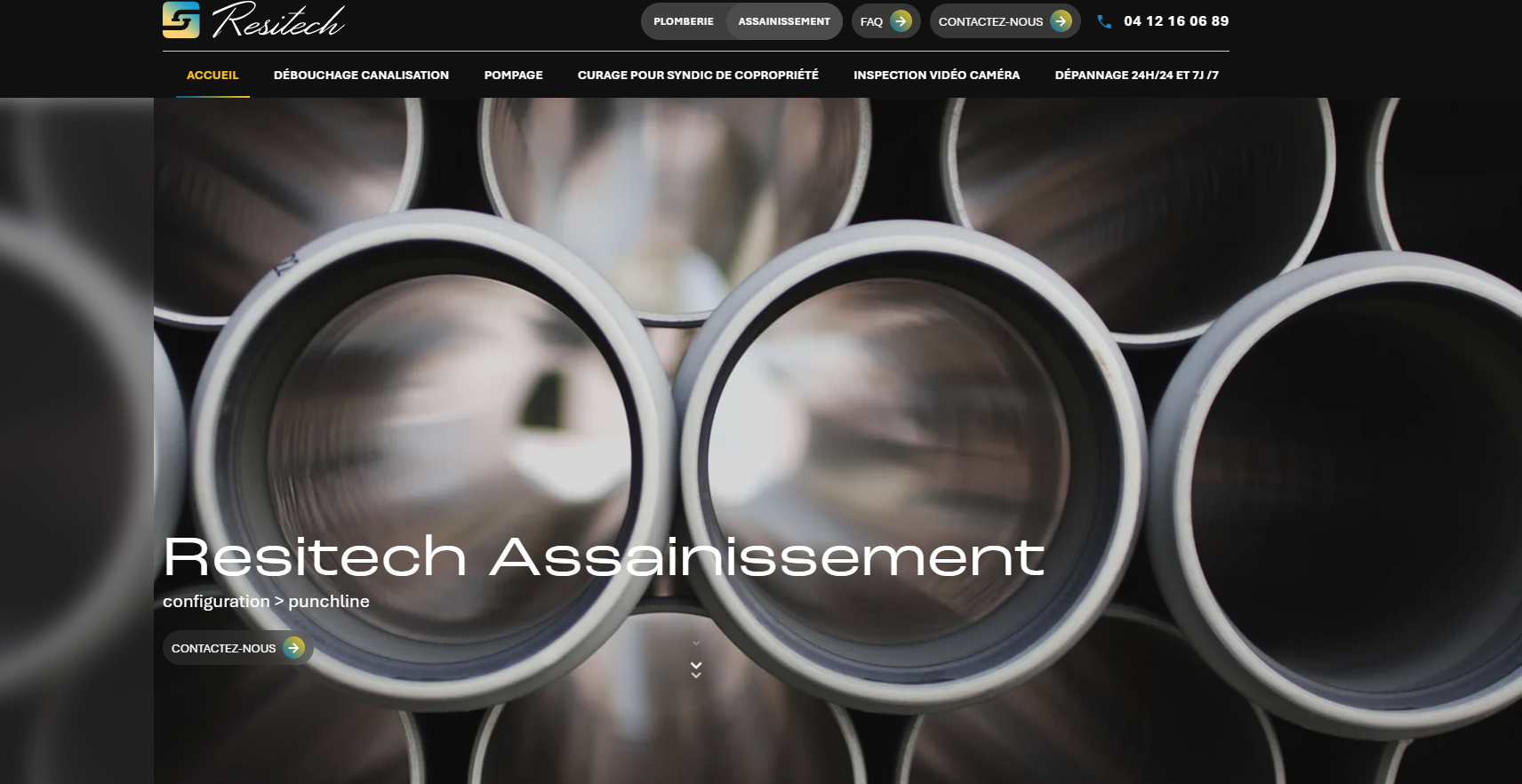Open the Accueil menu tab
This screenshot has height=784, width=1522.
[212, 75]
